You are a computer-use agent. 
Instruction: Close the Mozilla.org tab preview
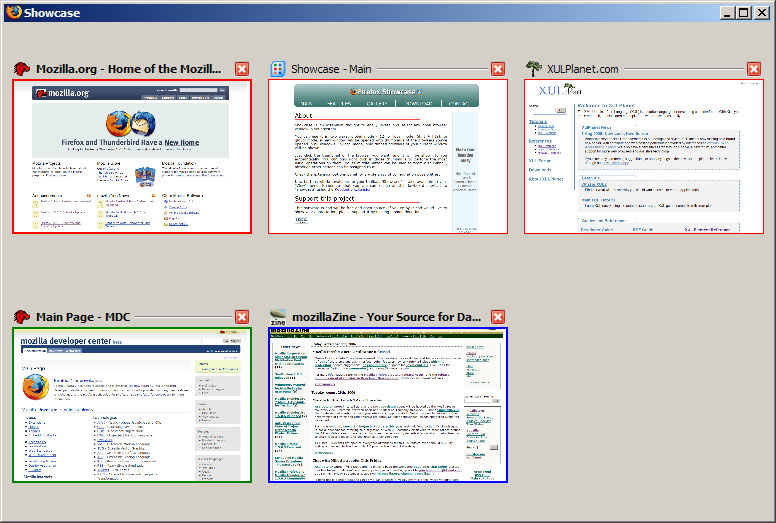point(242,69)
